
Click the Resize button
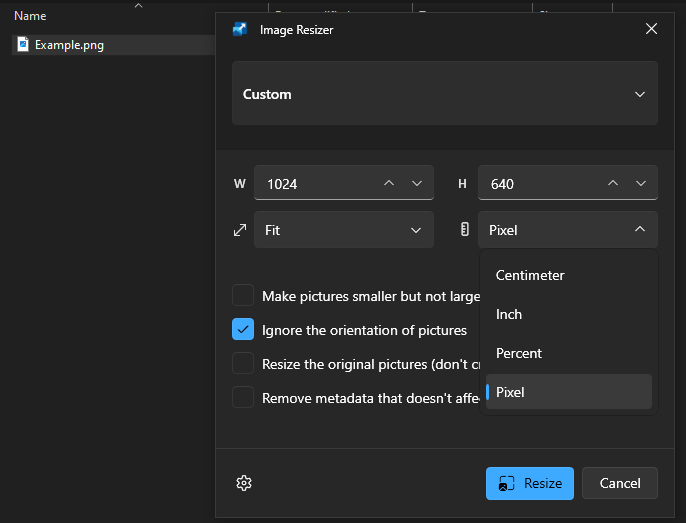coord(530,483)
